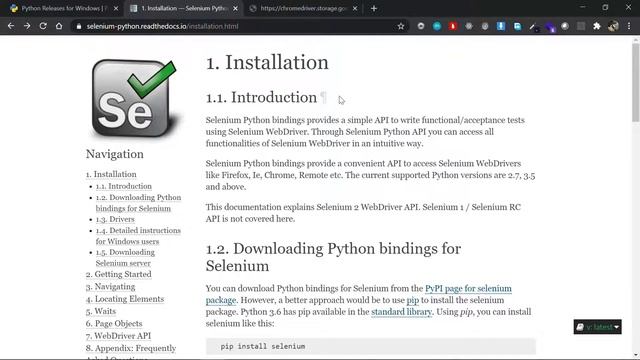Viewport: 640px width, 360px height.
Task: Open '1.1. Introduction' in sidebar
Action: pos(124,186)
